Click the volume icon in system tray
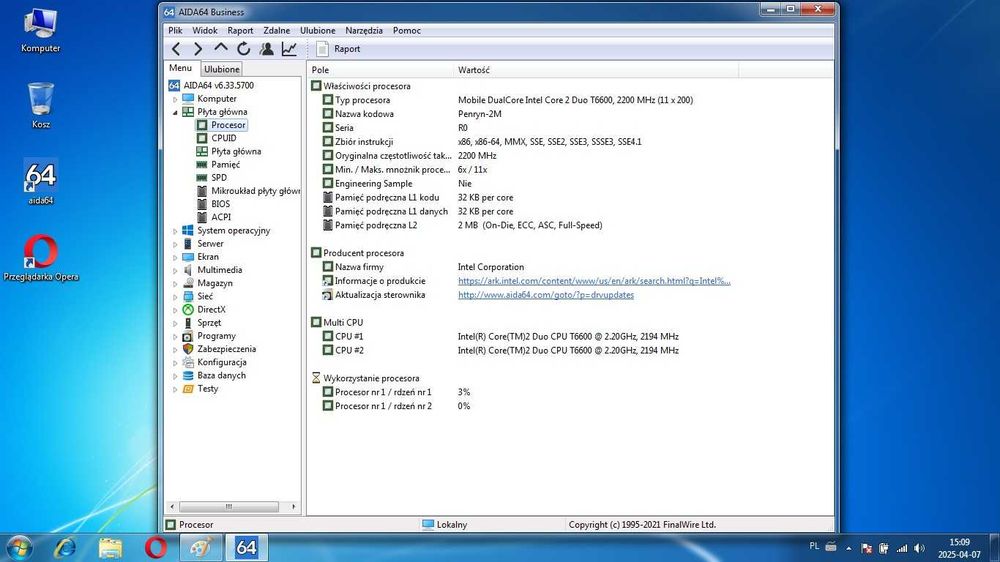 pos(919,548)
